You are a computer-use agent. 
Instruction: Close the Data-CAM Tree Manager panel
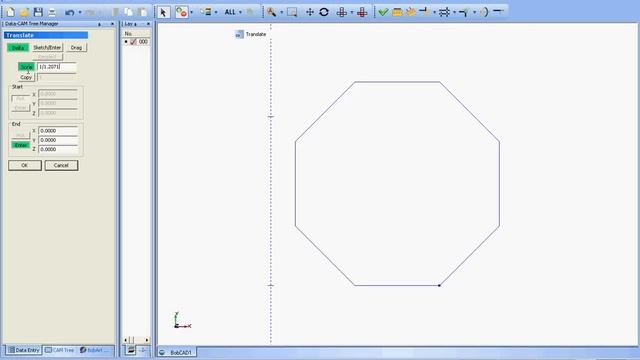point(113,24)
